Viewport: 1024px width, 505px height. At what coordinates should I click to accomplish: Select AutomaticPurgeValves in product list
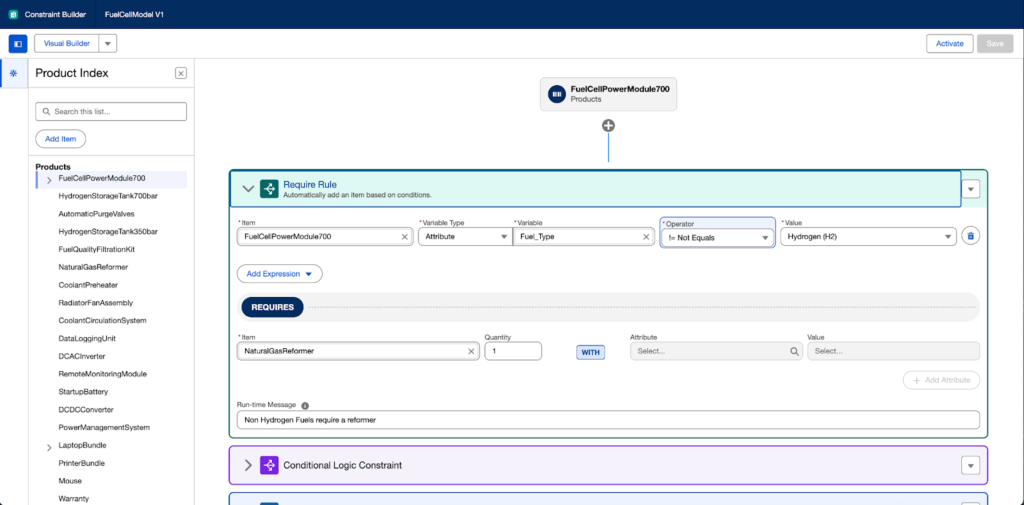pyautogui.click(x=96, y=214)
